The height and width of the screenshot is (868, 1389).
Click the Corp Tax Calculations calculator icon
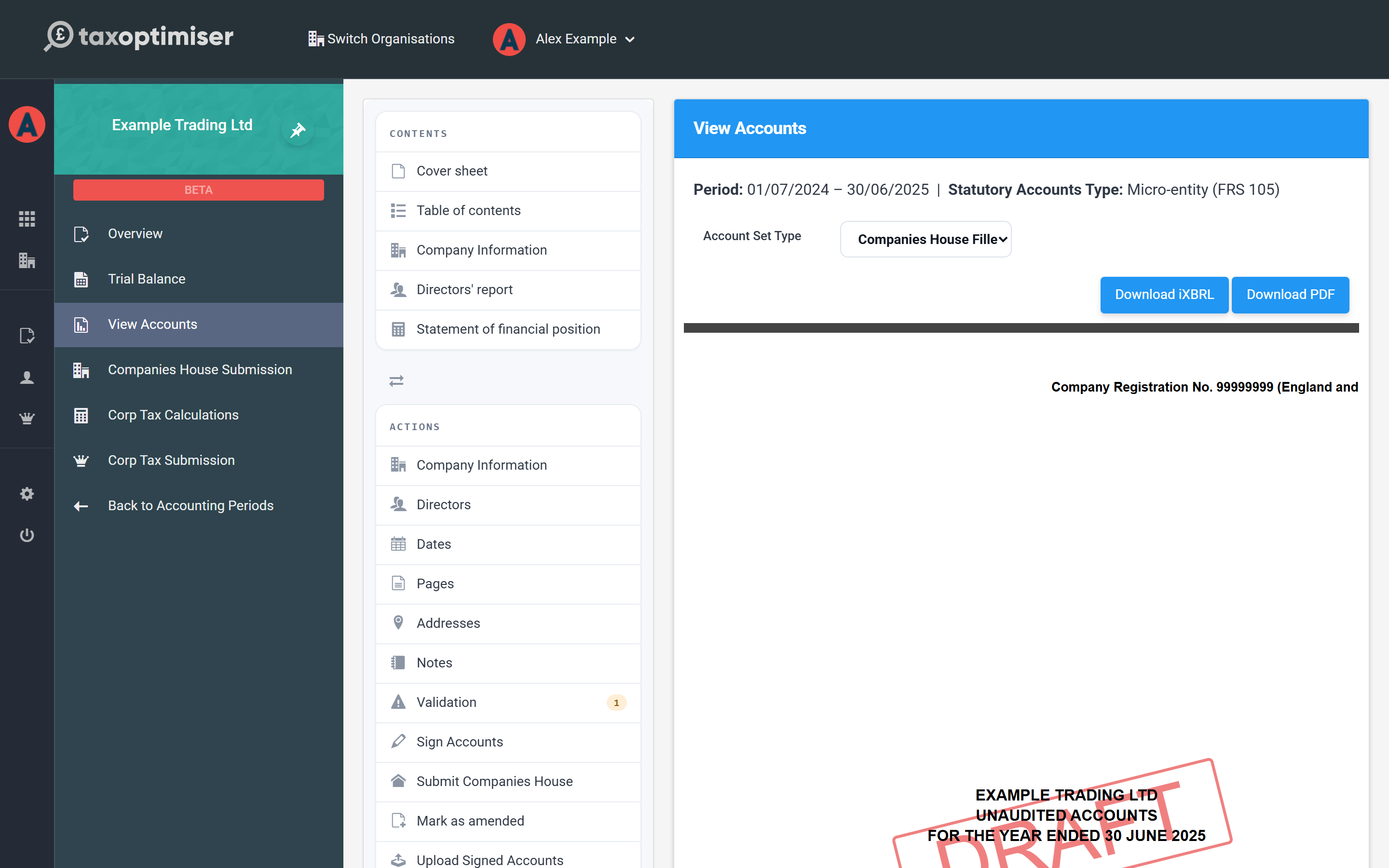[81, 415]
